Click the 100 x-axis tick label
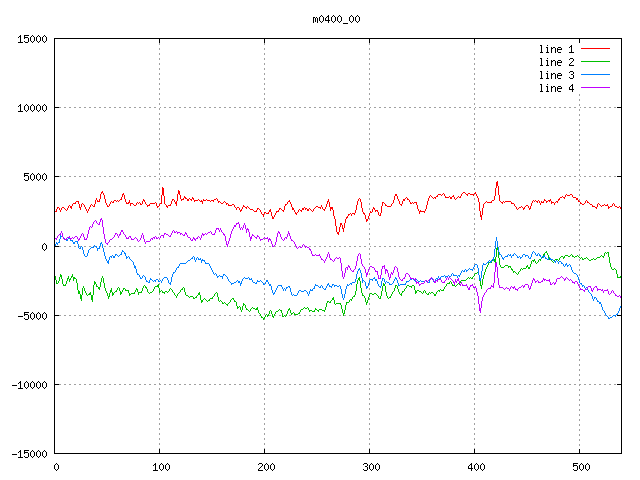640x480 pixels. pyautogui.click(x=160, y=467)
